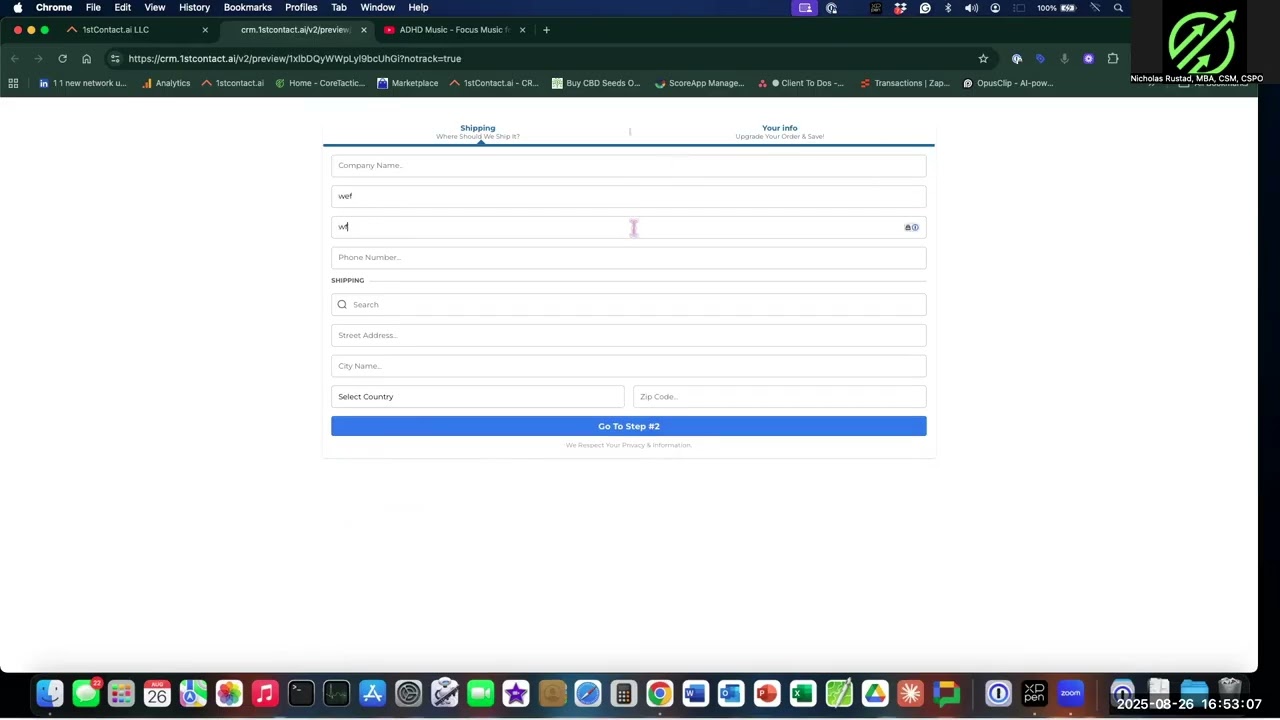1280x720 pixels.
Task: Open the apps grid in bookmarks bar
Action: coord(13,83)
